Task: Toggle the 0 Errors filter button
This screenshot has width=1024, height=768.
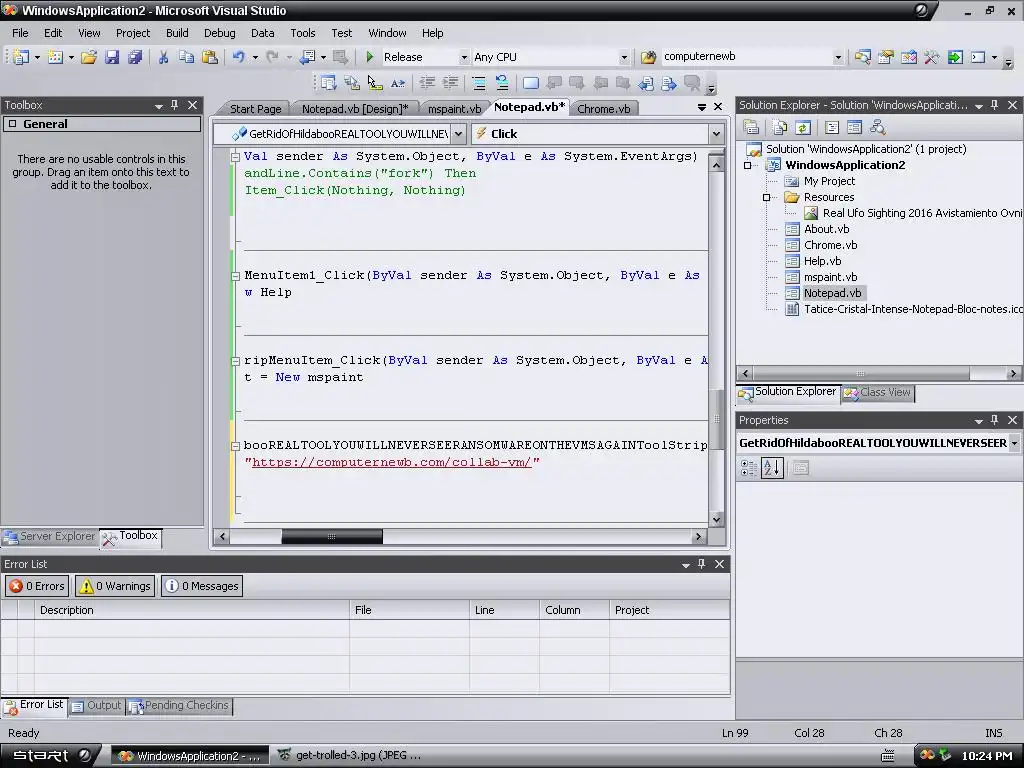Action: tap(37, 586)
